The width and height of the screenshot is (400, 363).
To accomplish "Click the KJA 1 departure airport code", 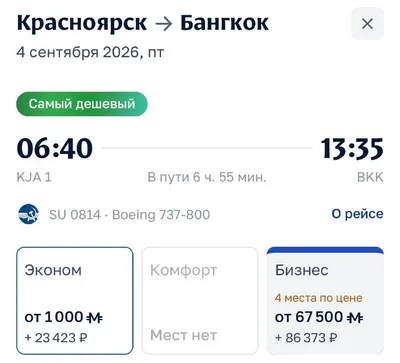I will click(34, 177).
